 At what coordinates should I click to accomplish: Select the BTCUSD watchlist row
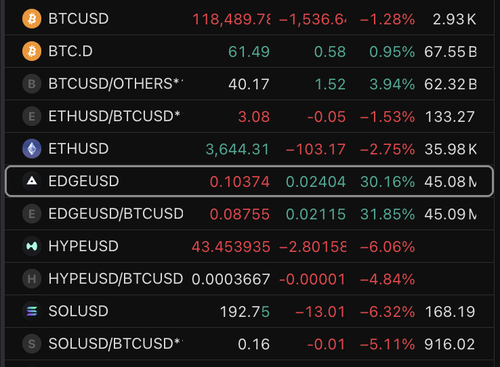pos(249,19)
